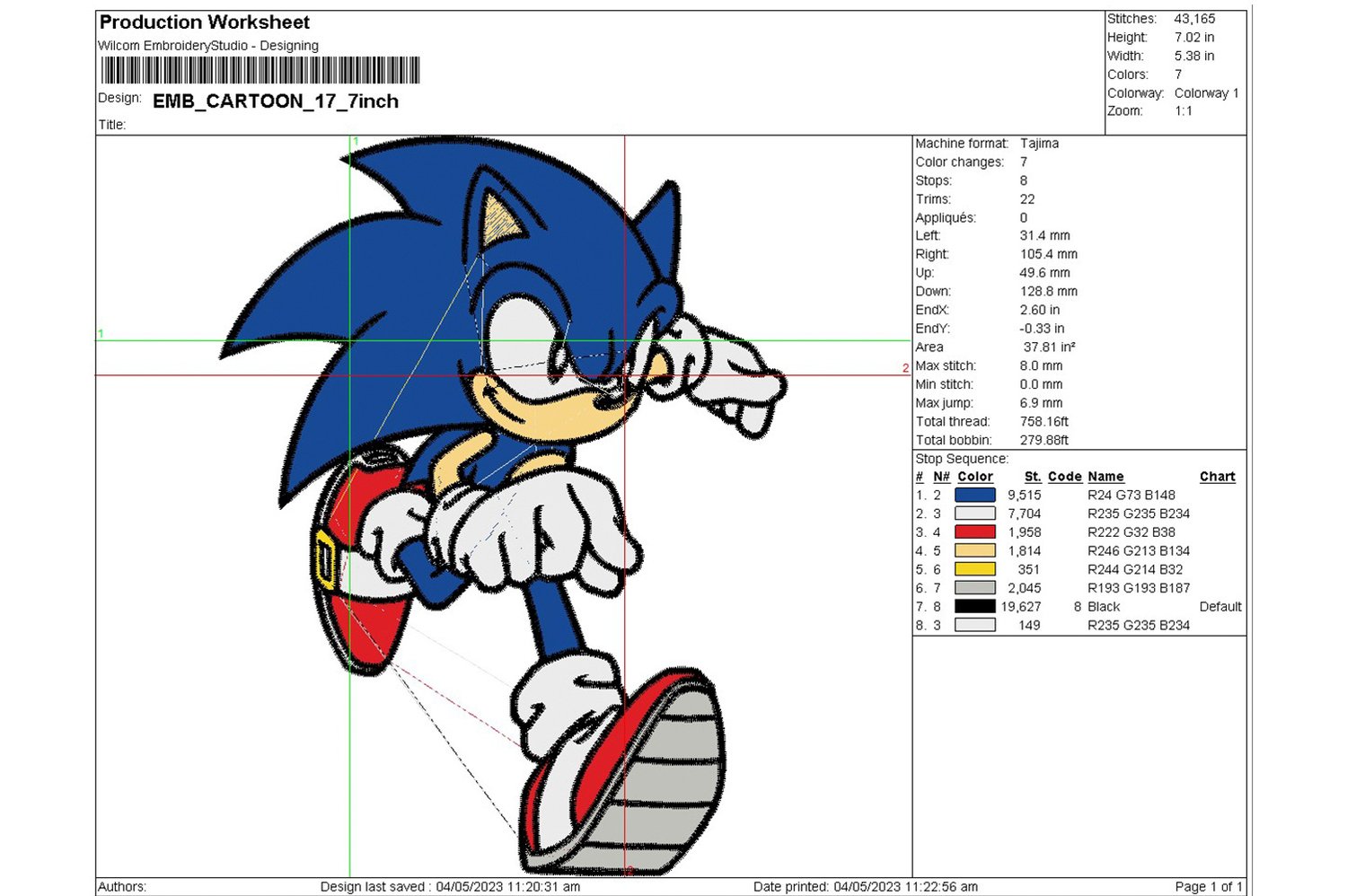The image size is (1347, 896).
Task: Click the 'Appliqués:' label
Action: coord(946,218)
